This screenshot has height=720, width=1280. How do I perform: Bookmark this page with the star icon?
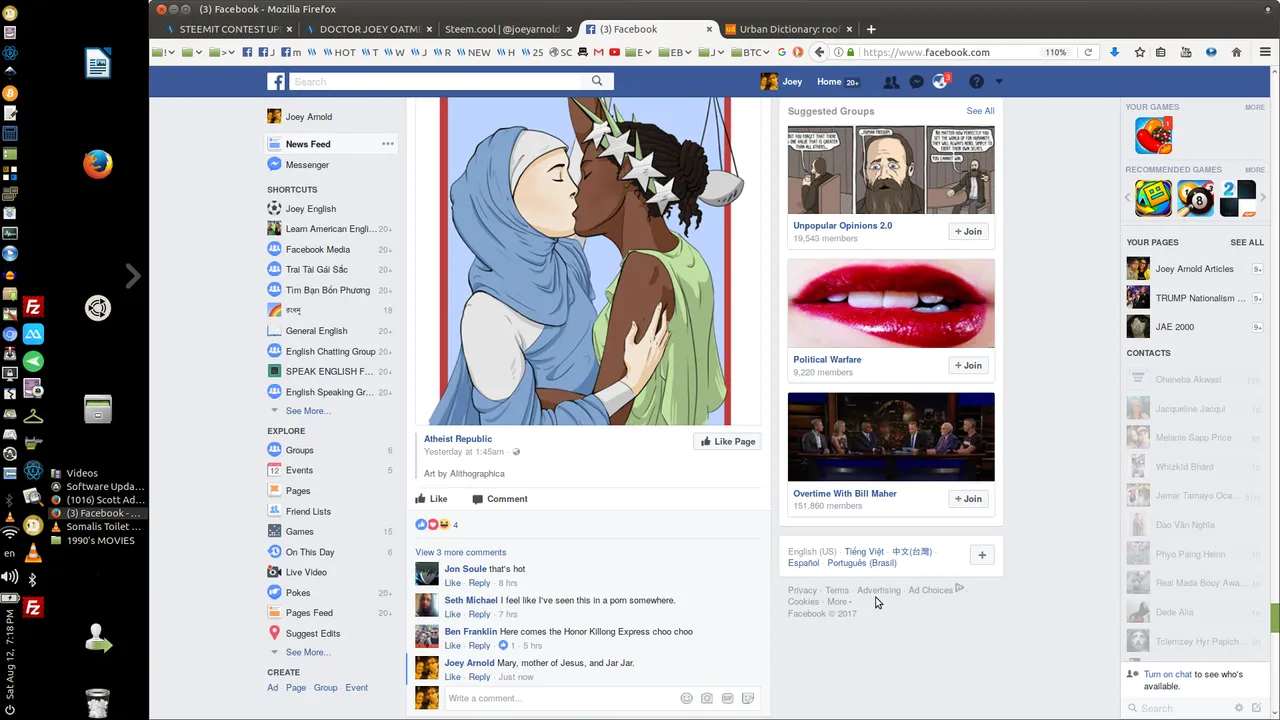[1139, 52]
